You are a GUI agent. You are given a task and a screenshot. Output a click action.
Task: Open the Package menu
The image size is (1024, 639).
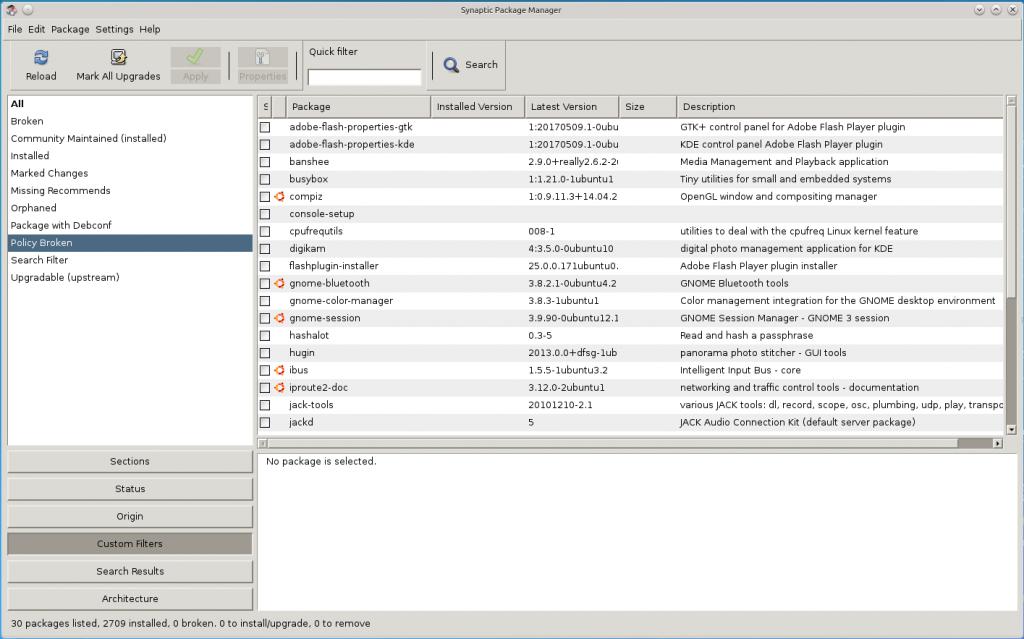(x=70, y=29)
